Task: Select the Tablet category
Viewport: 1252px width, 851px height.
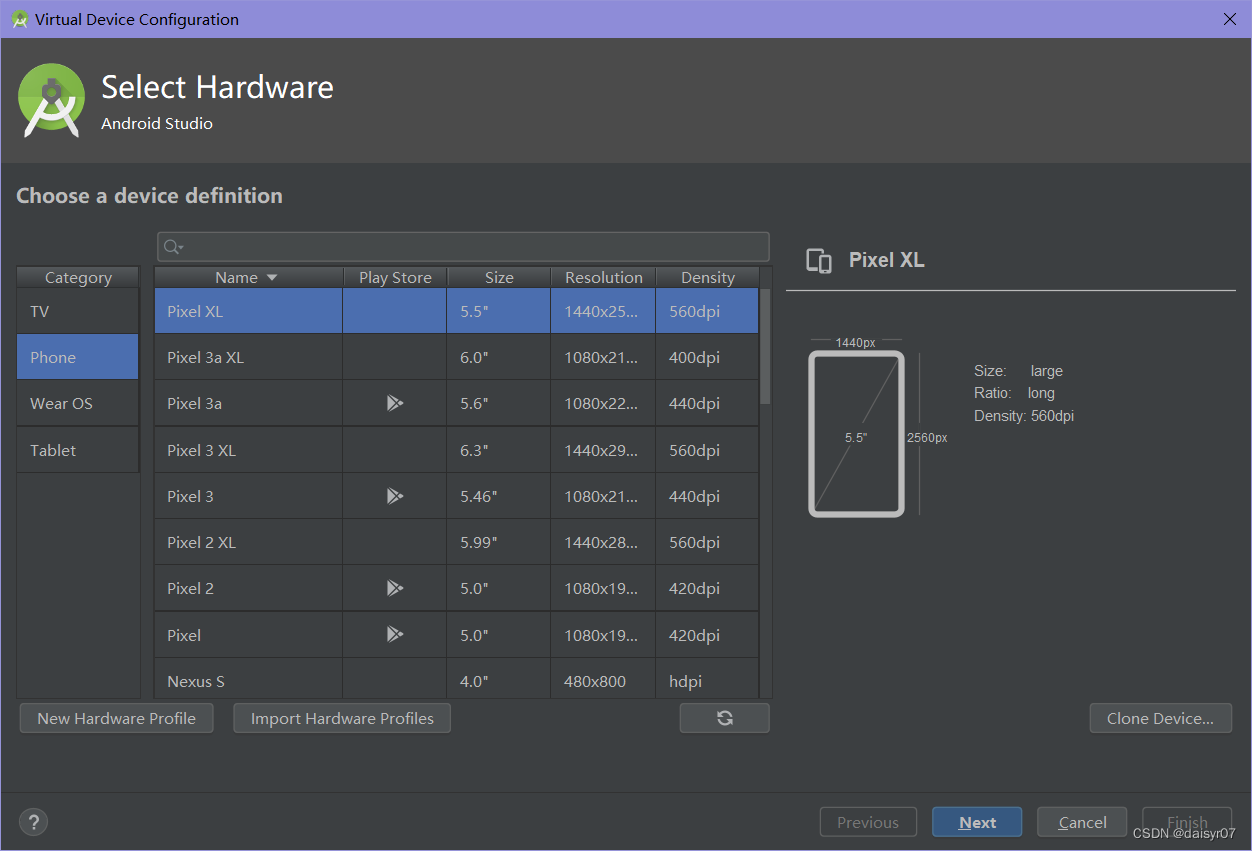Action: [78, 450]
